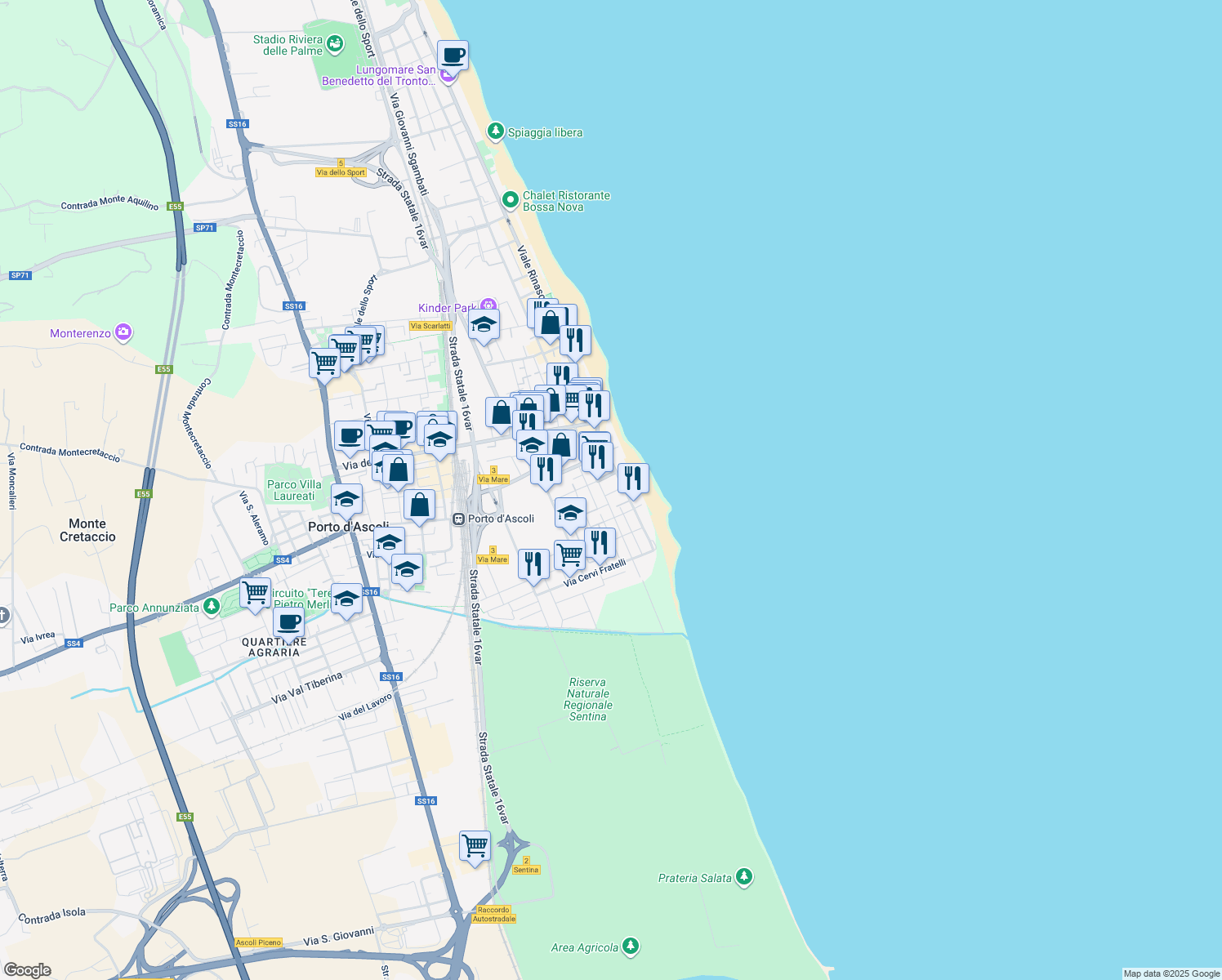Open the Spiaggia libera green park pin
1222x980 pixels.
pyautogui.click(x=495, y=131)
